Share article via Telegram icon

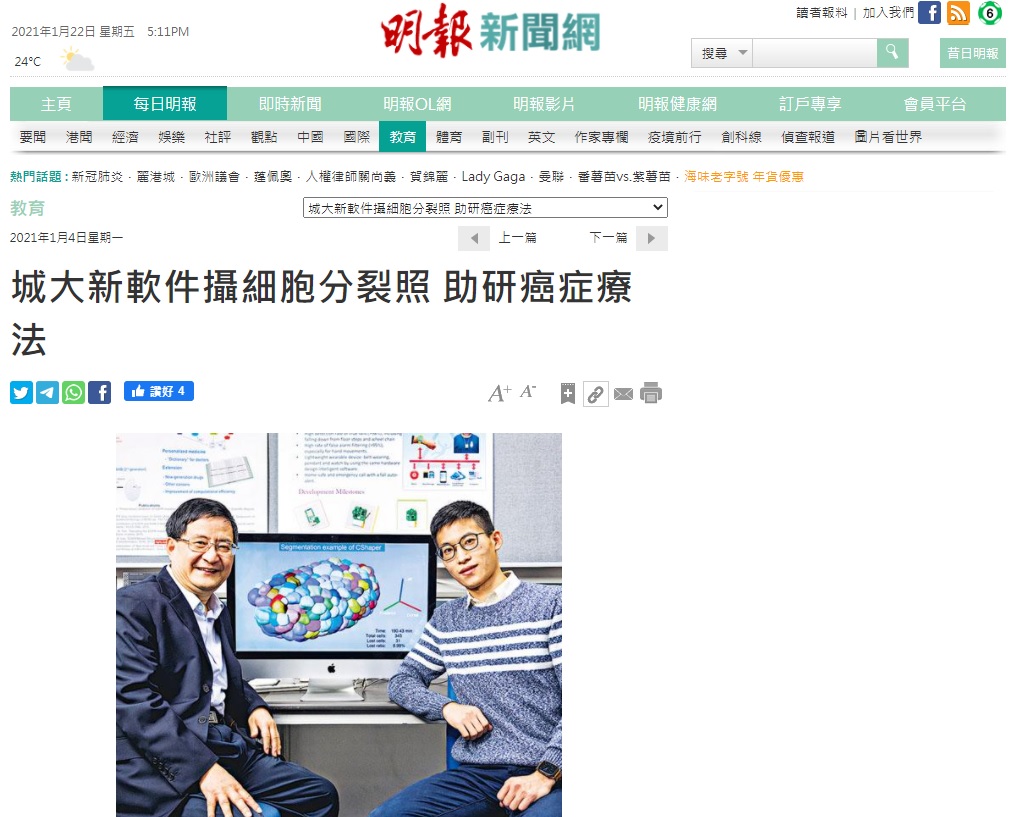[x=48, y=392]
